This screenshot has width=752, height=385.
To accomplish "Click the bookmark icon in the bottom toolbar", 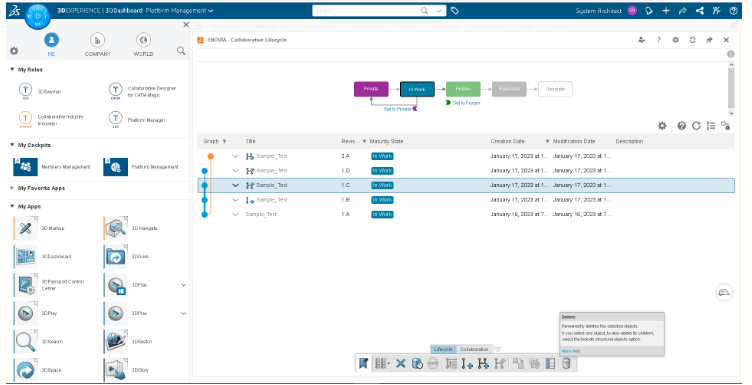I will coord(363,363).
